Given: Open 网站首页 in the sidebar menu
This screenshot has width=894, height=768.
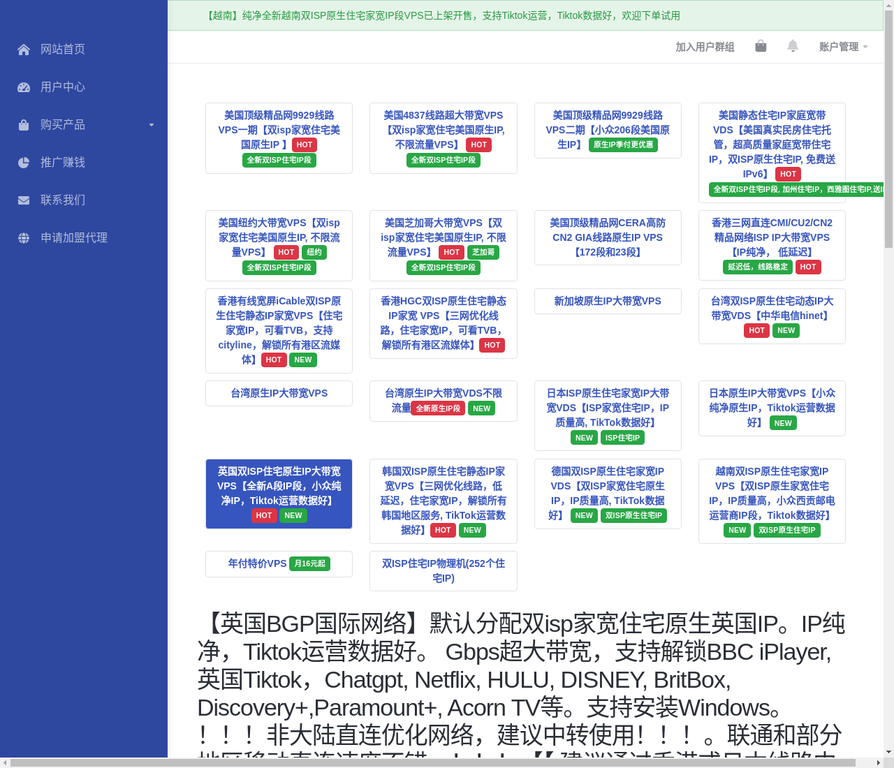Looking at the screenshot, I should (x=62, y=50).
